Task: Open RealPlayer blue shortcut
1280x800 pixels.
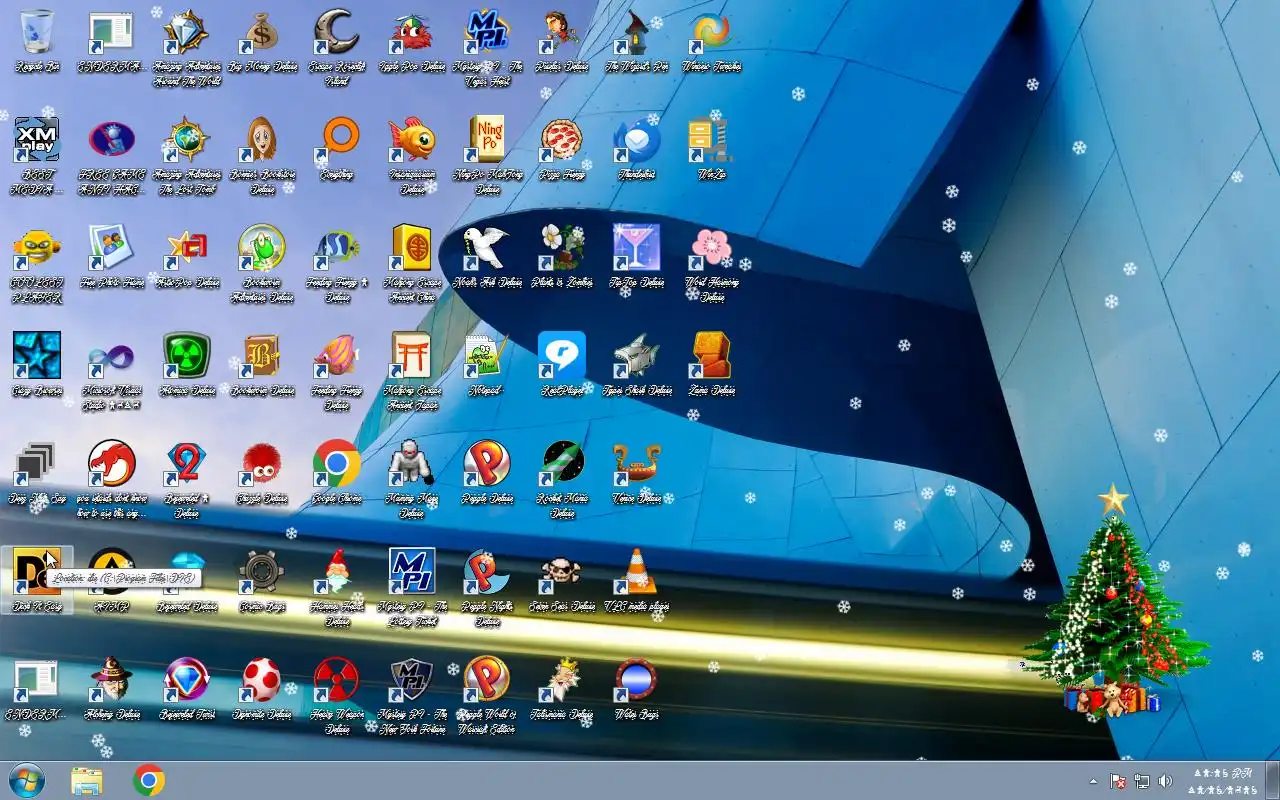Action: (x=562, y=356)
